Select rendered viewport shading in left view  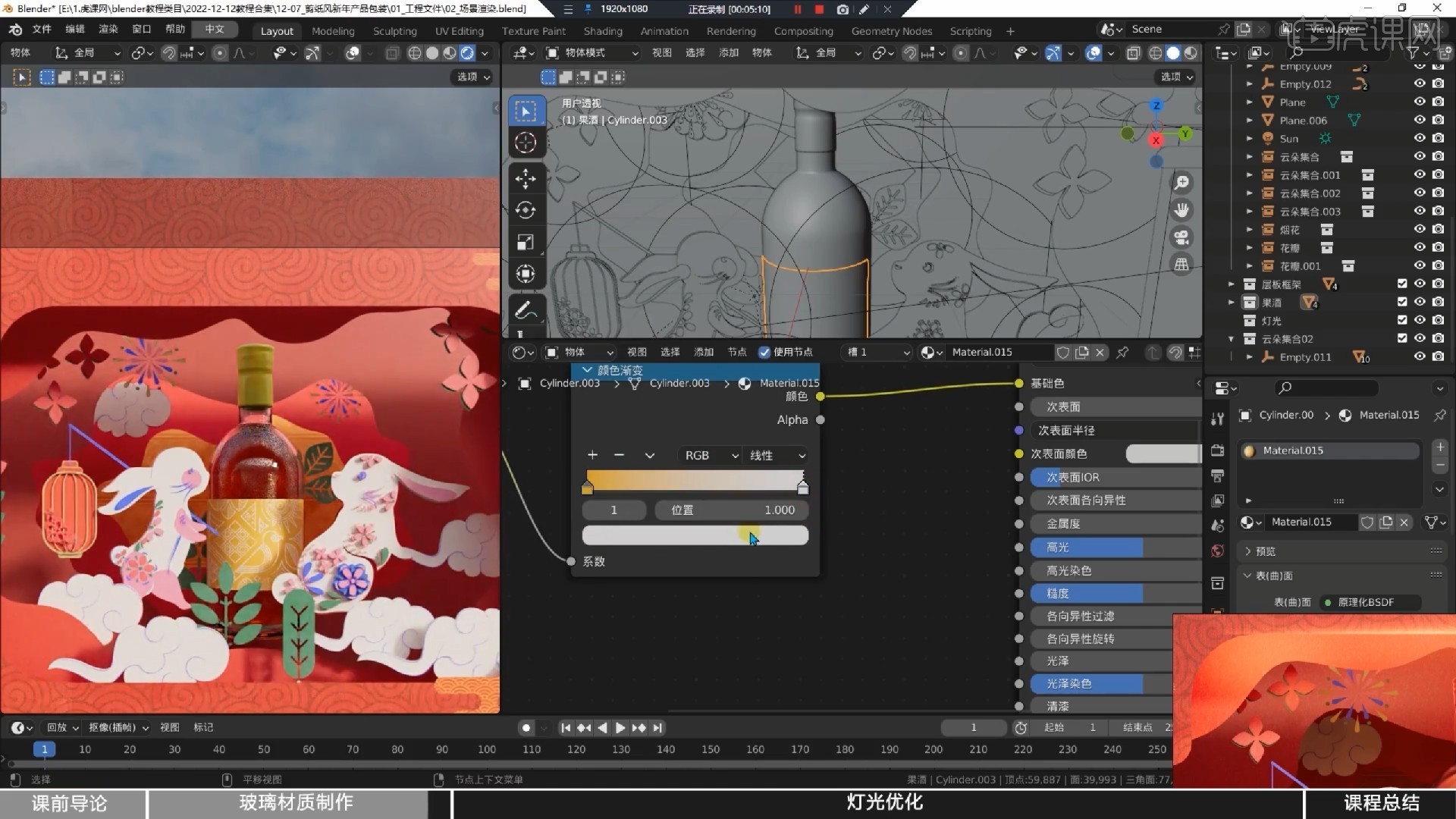pos(468,53)
